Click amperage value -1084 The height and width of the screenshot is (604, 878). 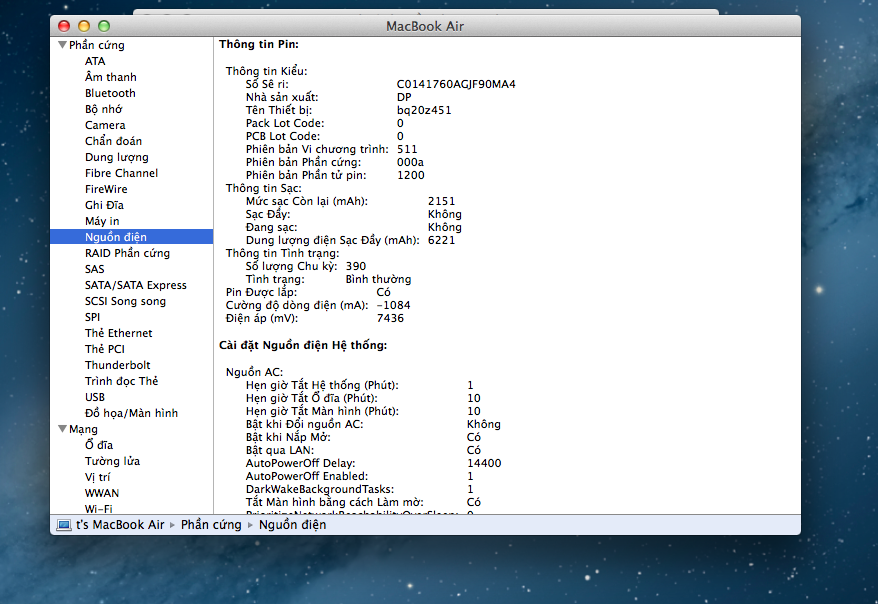click(x=394, y=305)
